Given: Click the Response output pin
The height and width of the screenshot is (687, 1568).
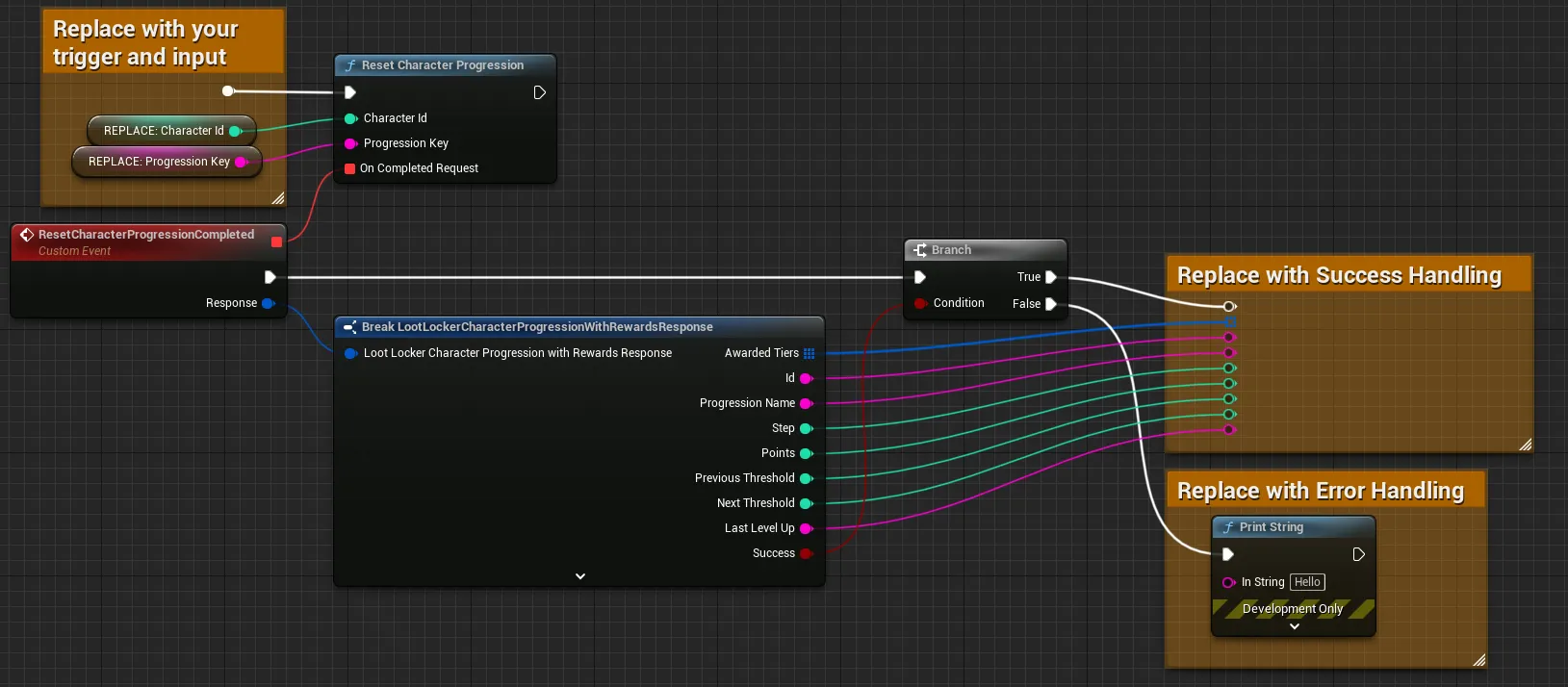Looking at the screenshot, I should click(x=268, y=303).
